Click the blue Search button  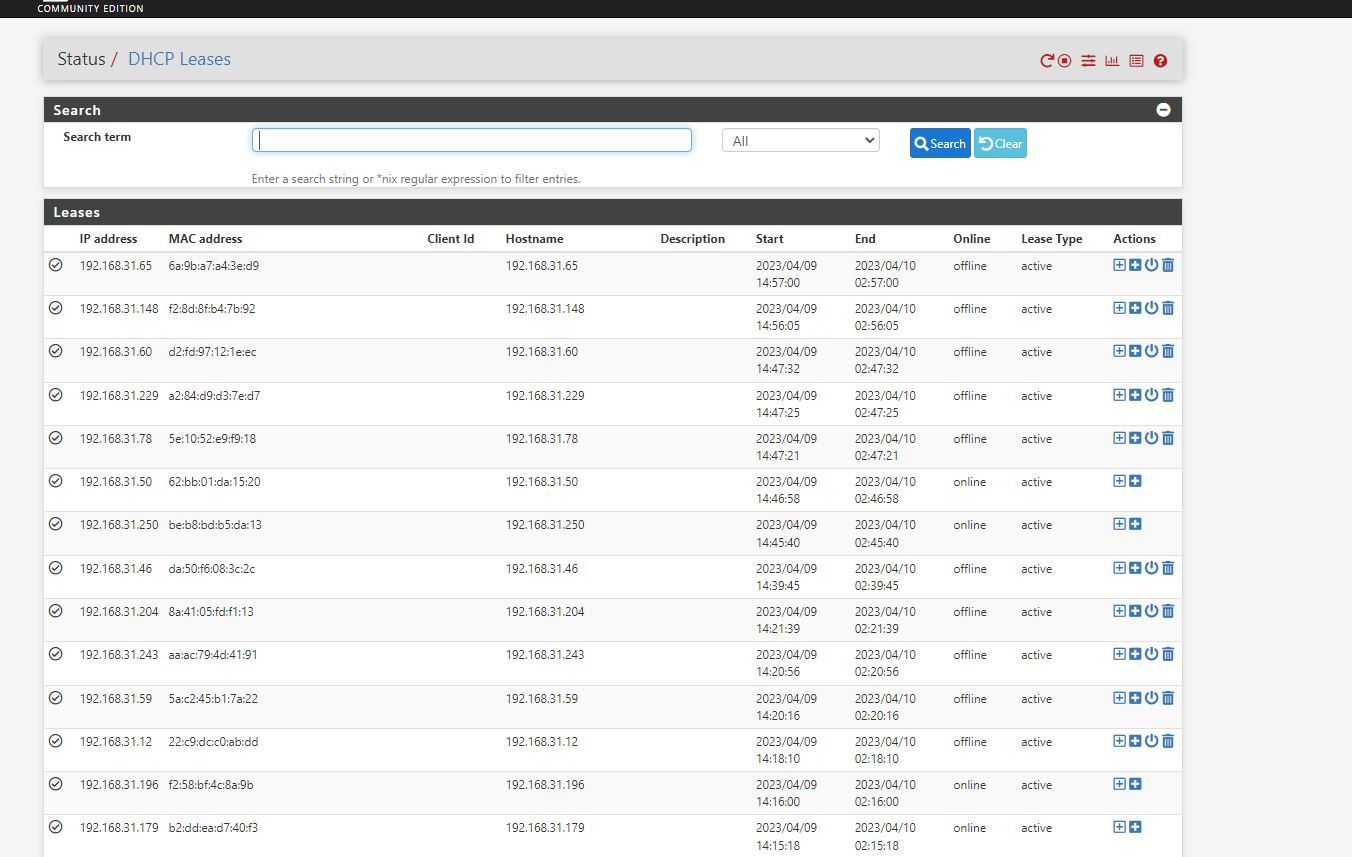(x=940, y=143)
